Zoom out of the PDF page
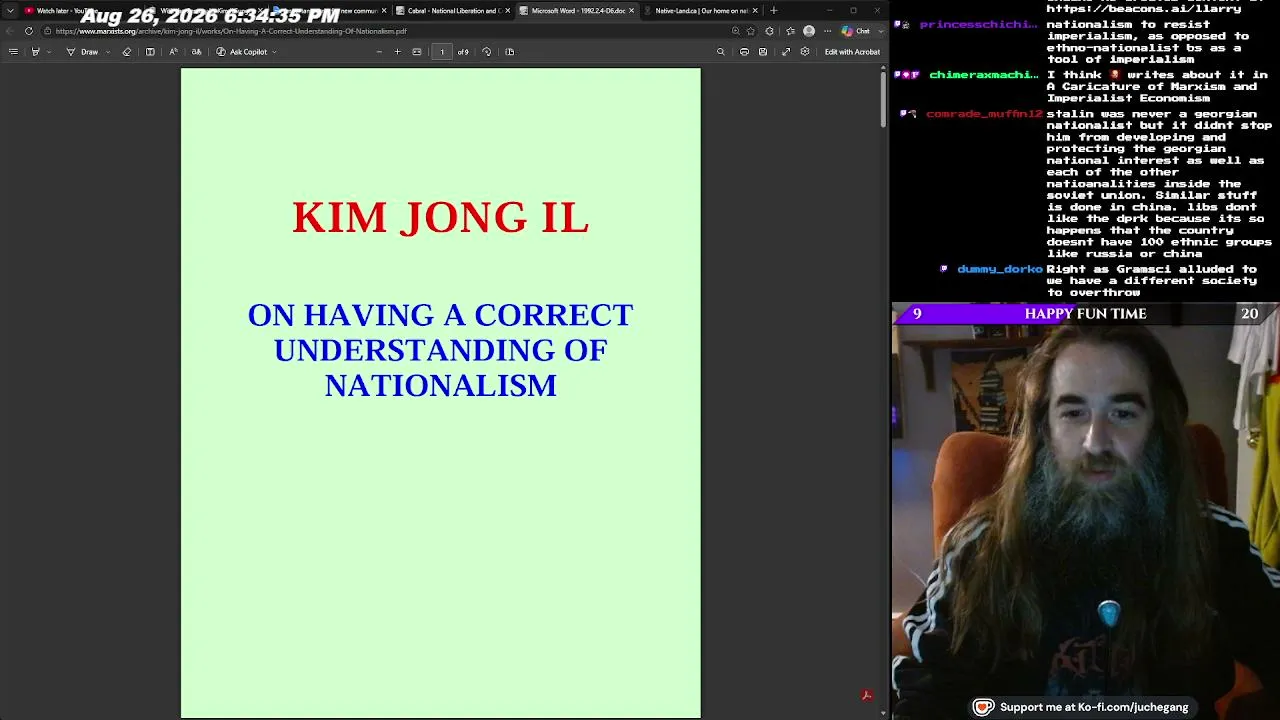The image size is (1280, 720). (379, 52)
